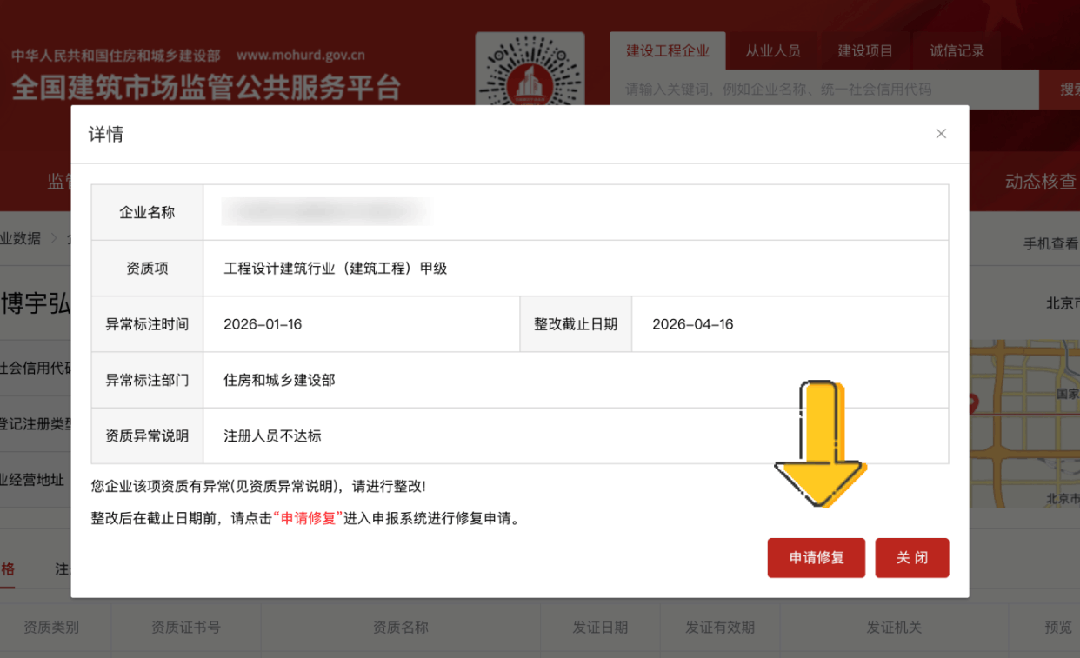Click the yellow arrow graphic in the dialog
This screenshot has height=658, width=1080.
tap(822, 440)
